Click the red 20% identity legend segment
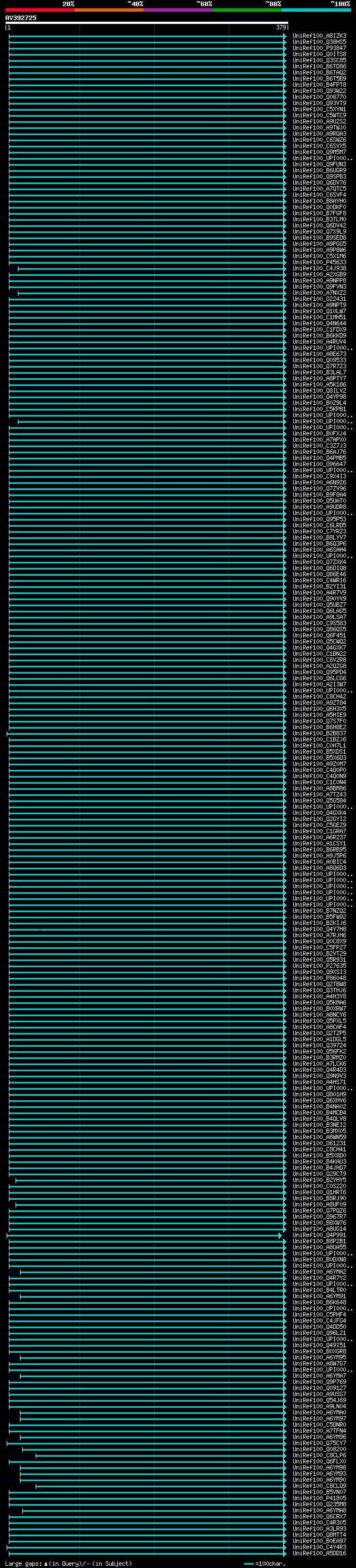 (39, 10)
